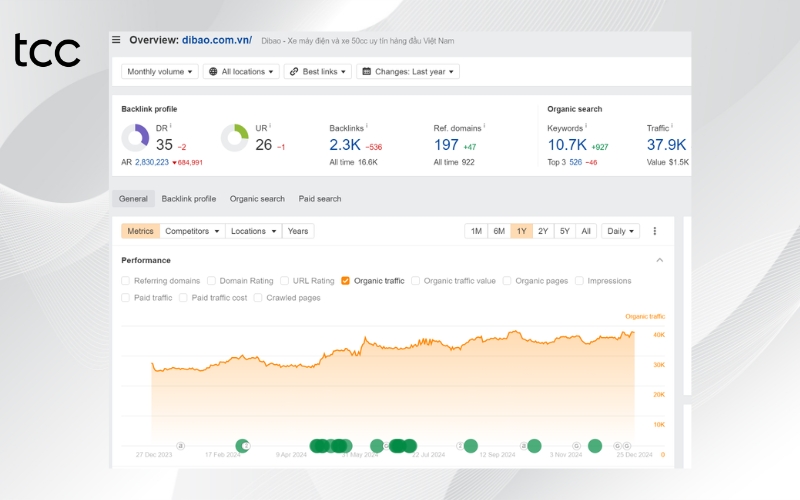The height and width of the screenshot is (500, 800).
Task: Enable Referring domains checkbox
Action: click(126, 281)
